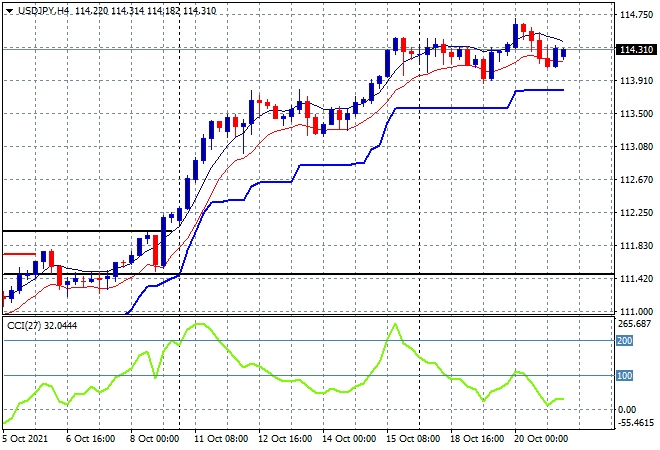Click the 111.000 price scale value
660x450 pixels.
[636, 312]
